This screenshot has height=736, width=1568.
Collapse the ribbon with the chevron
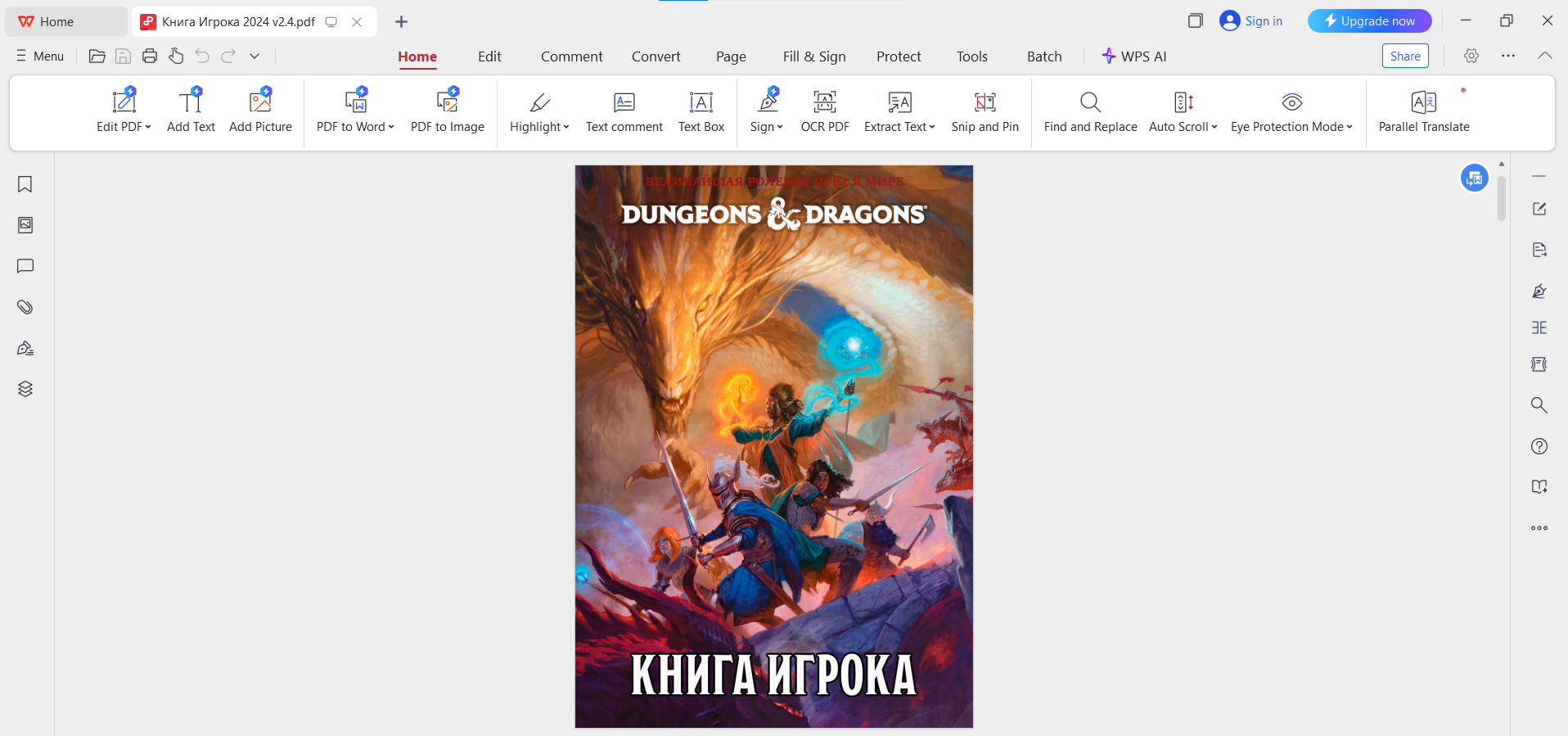(1545, 56)
